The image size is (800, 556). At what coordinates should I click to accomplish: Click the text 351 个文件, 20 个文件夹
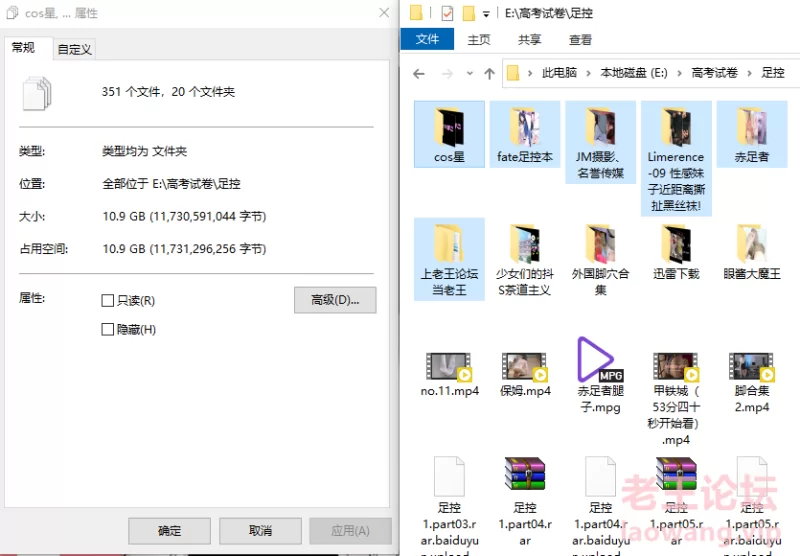(168, 92)
